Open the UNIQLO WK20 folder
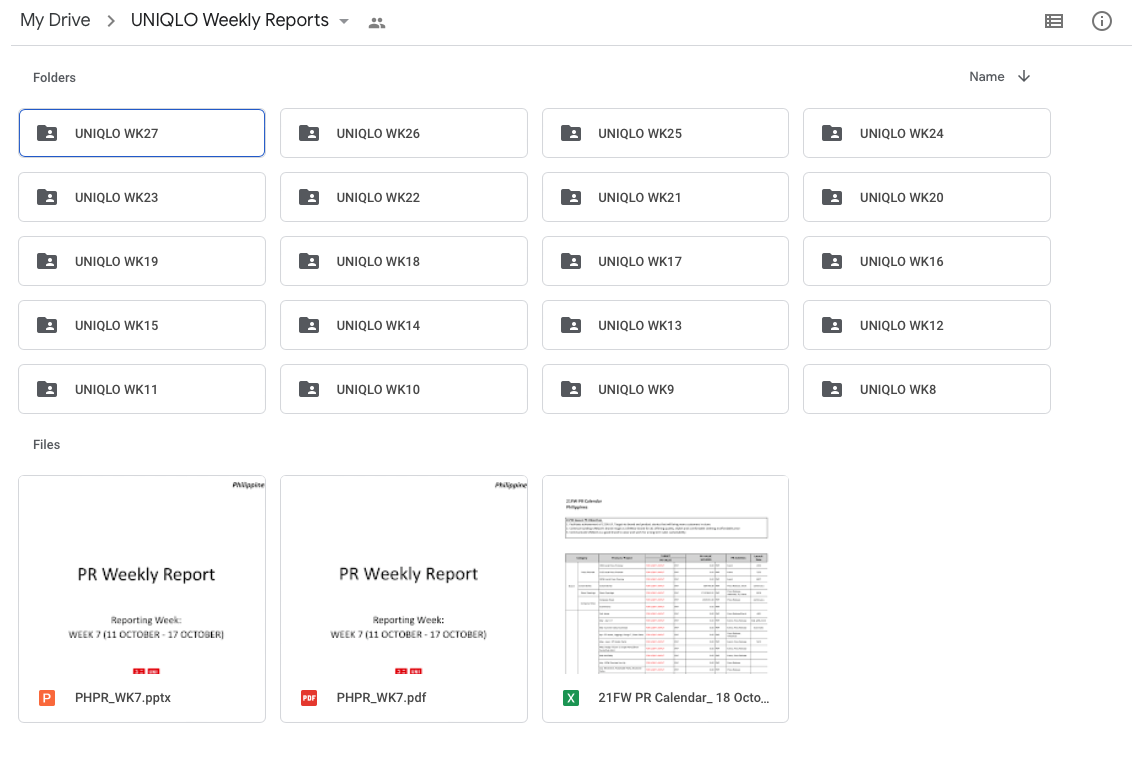 point(926,197)
